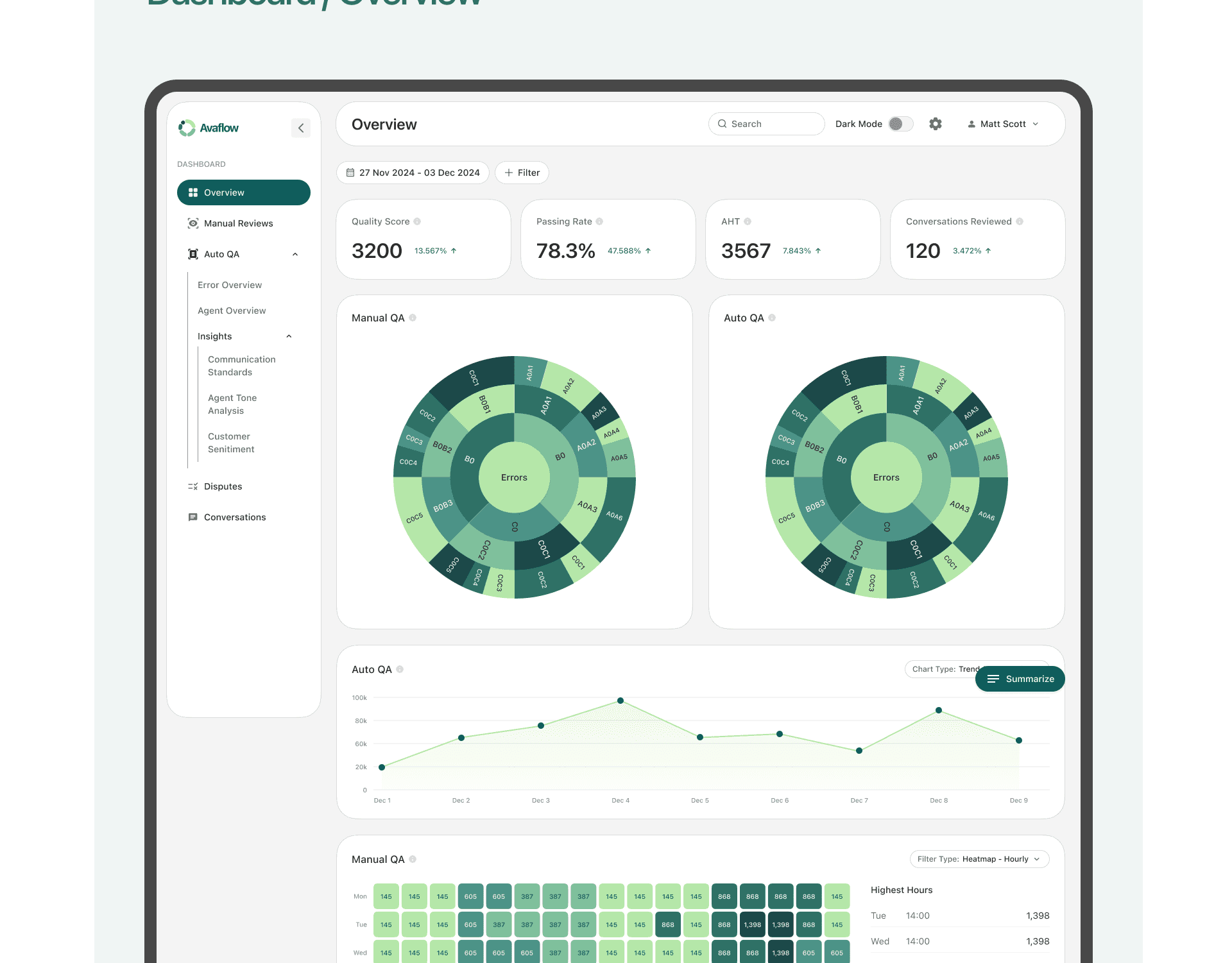
Task: Click the Avaflow logo
Action: [209, 128]
